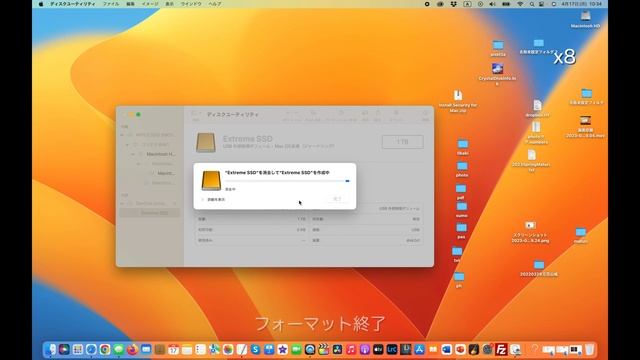Open the ディスクユーティリティ application menu

click(x=73, y=4)
